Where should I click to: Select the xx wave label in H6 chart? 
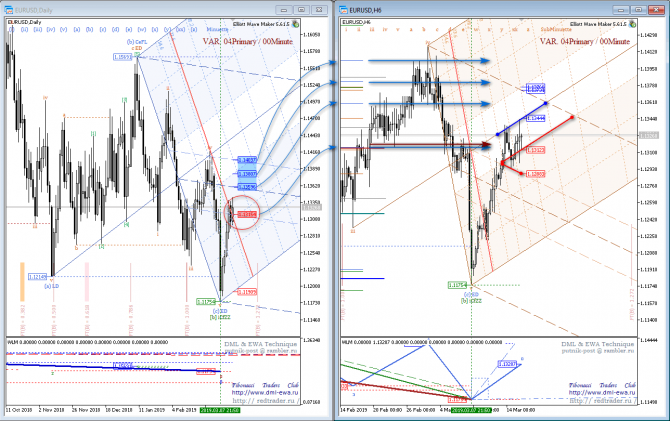(514, 29)
